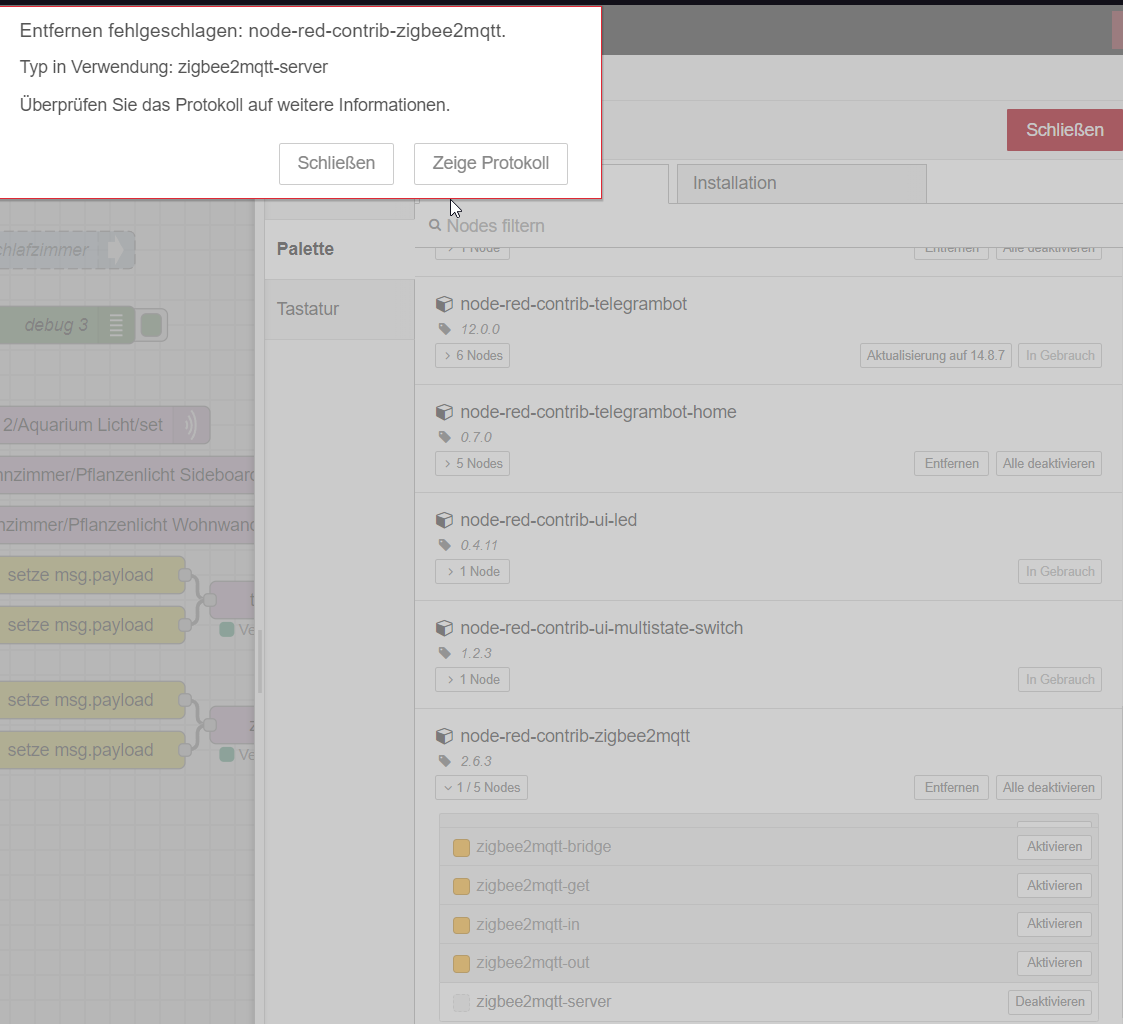The height and width of the screenshot is (1024, 1123).
Task: Click In Gebrauch for node-red-contrib-ui-multistate-switch
Action: (x=1060, y=680)
